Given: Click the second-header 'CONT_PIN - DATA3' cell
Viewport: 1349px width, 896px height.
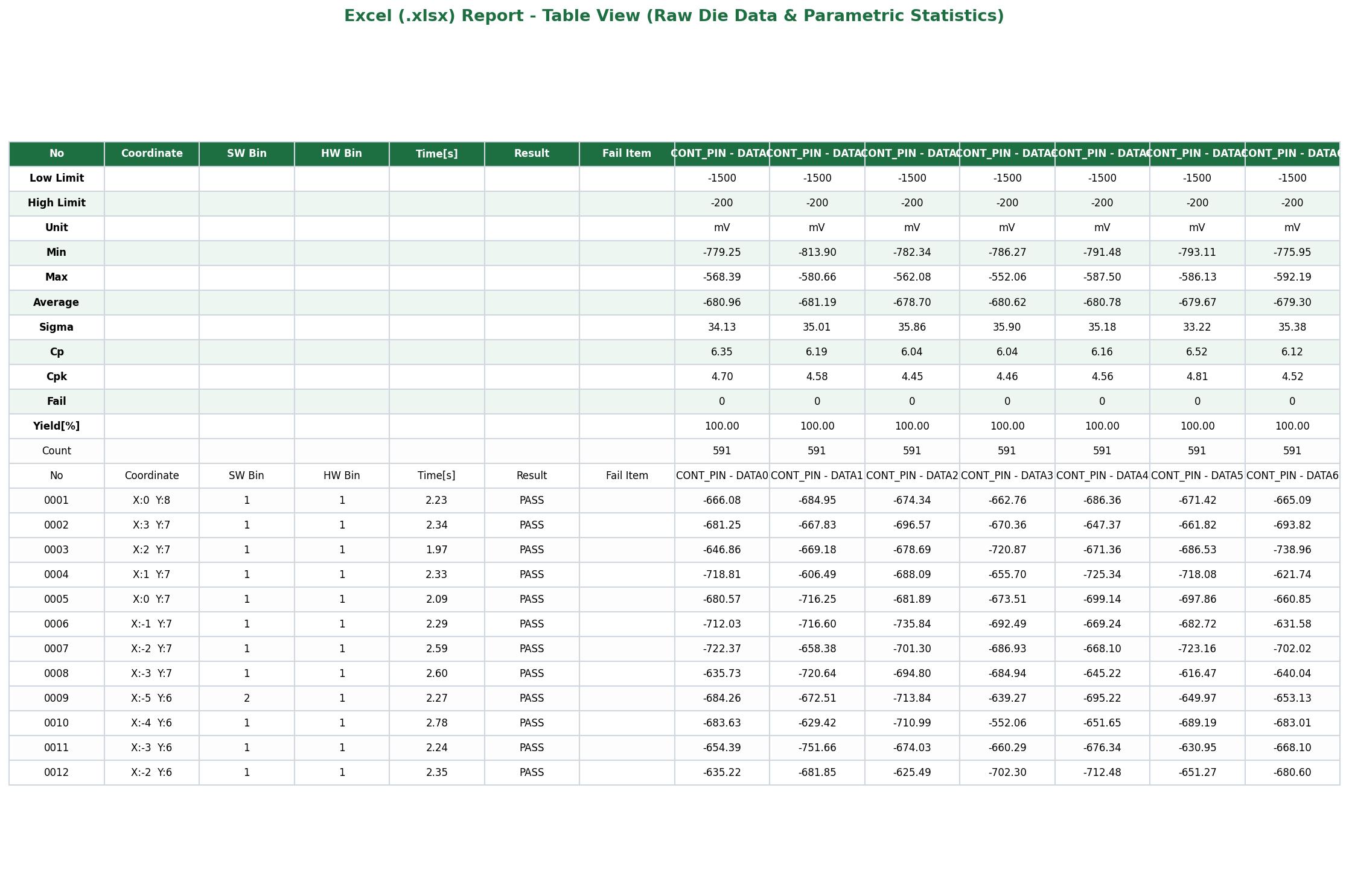Looking at the screenshot, I should [1007, 475].
